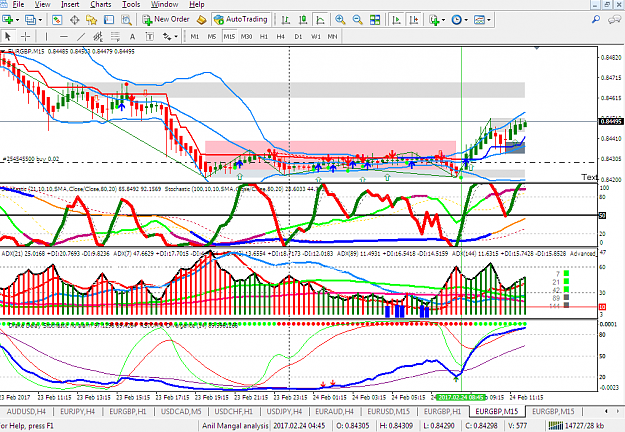Expand the Periods dropdown arrow
Image resolution: width=625 pixels, height=432 pixels.
(466, 20)
